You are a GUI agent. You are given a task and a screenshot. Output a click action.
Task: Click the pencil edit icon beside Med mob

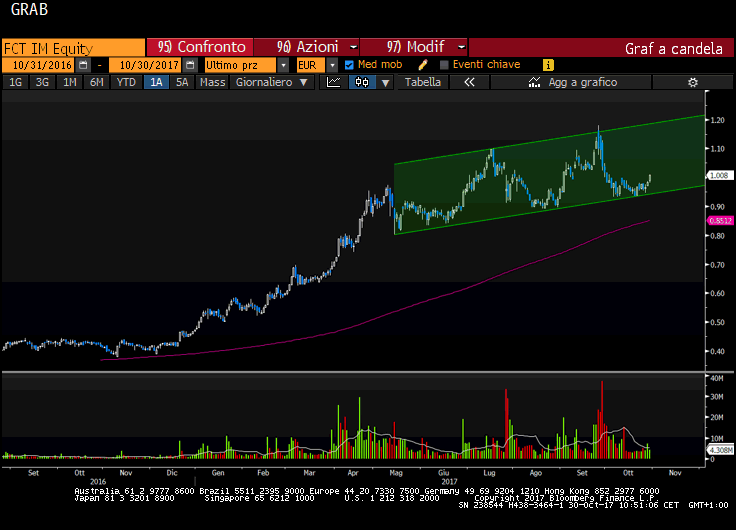[x=423, y=65]
